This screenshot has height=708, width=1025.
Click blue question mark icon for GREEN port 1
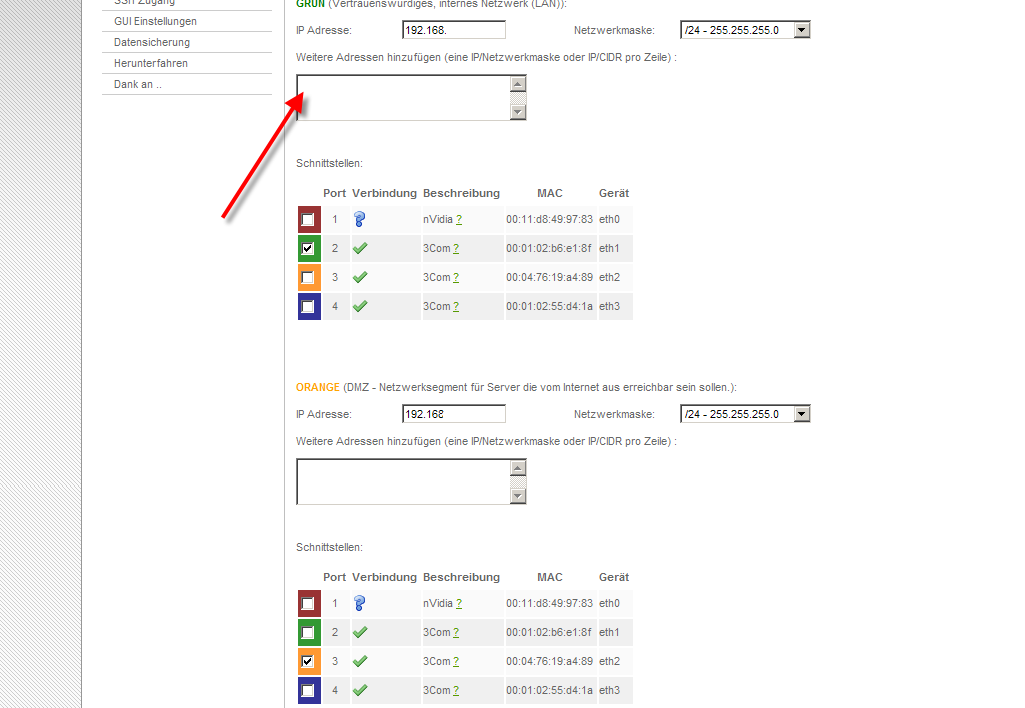[360, 219]
